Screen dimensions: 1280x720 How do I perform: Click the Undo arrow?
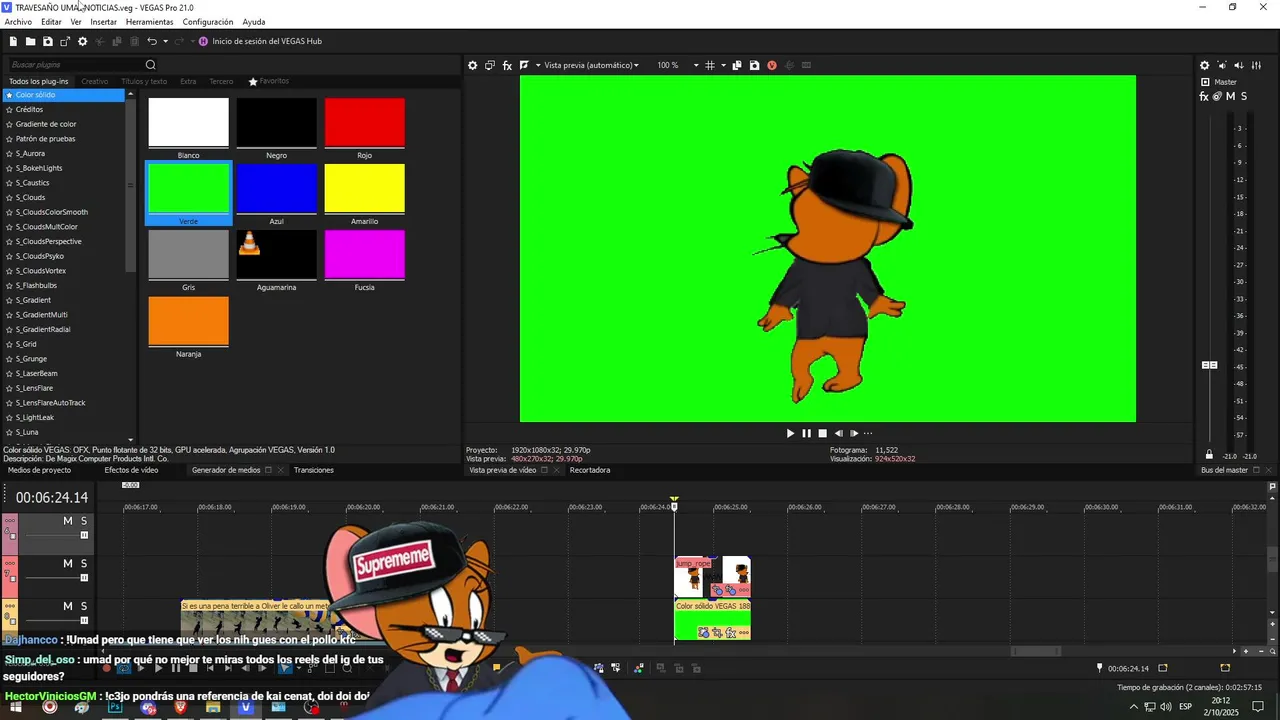[x=152, y=41]
